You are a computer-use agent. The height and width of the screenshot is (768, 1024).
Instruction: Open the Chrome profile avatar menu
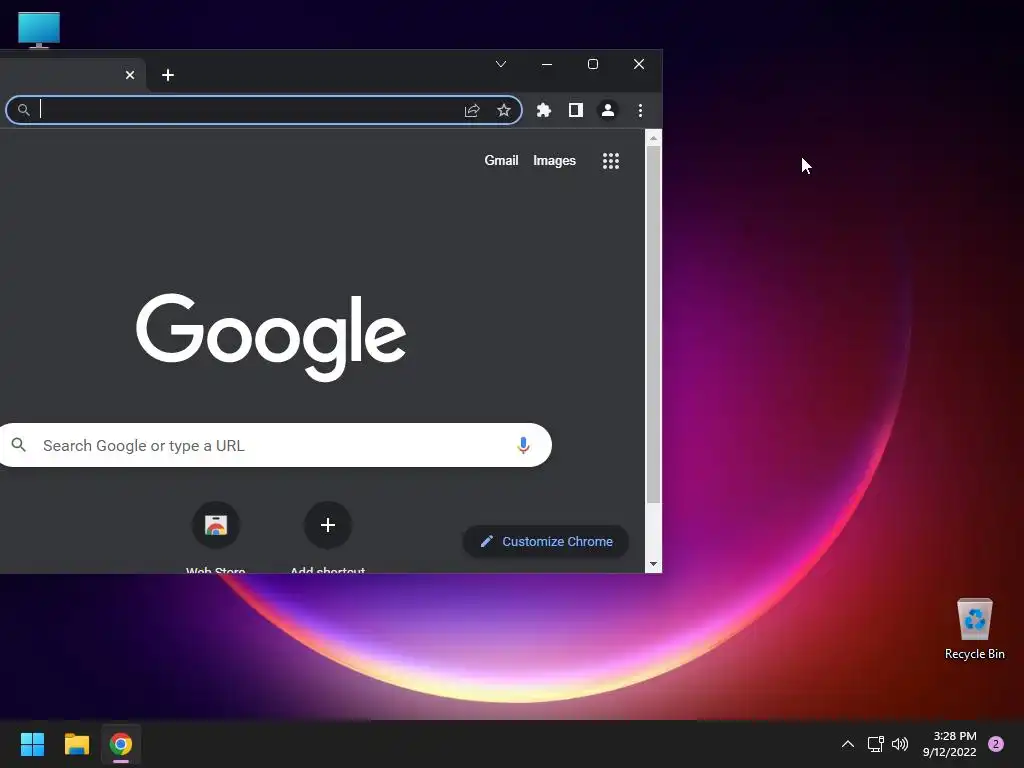coord(607,110)
